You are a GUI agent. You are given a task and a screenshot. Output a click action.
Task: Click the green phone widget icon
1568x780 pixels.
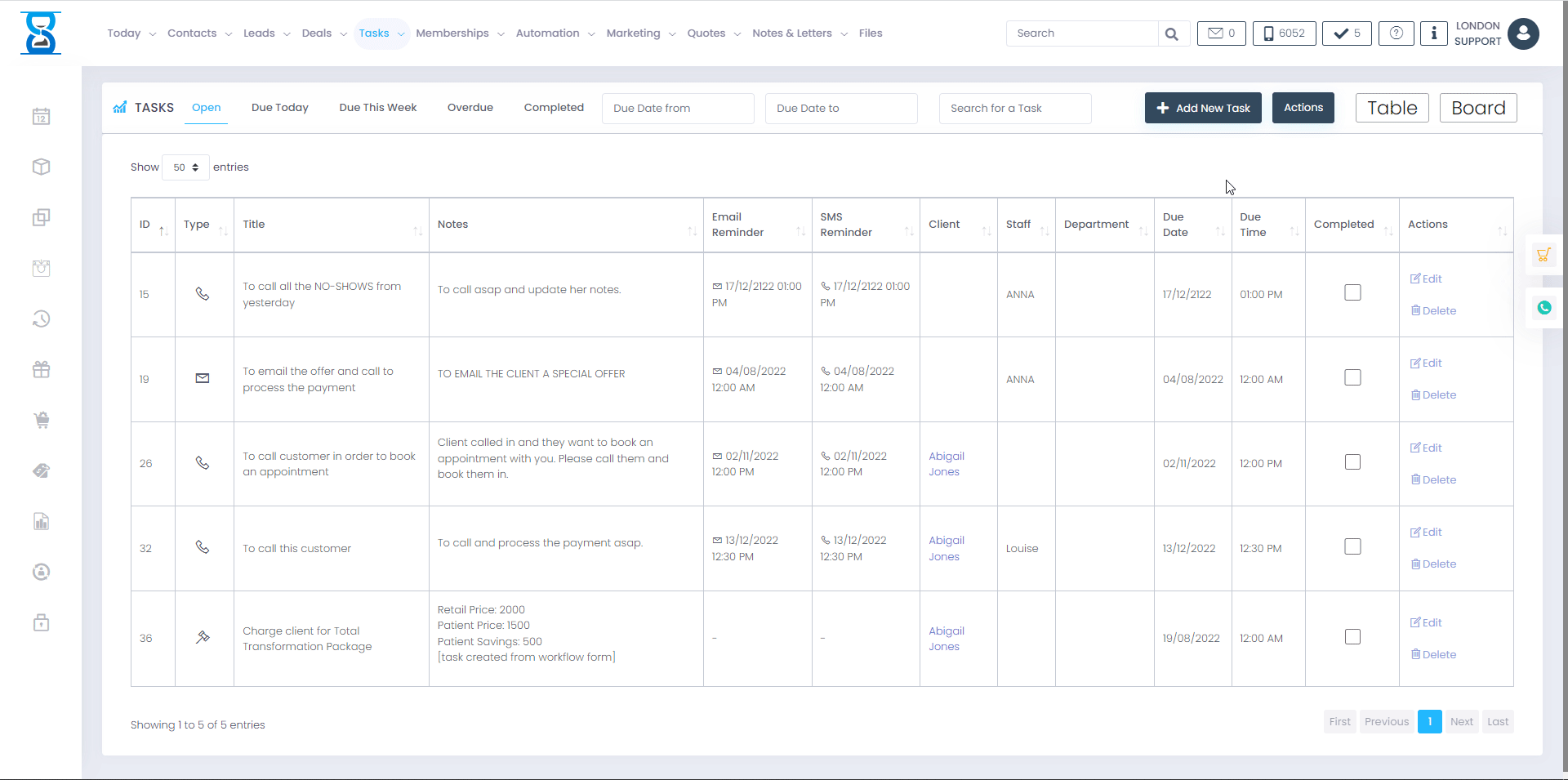[1543, 308]
